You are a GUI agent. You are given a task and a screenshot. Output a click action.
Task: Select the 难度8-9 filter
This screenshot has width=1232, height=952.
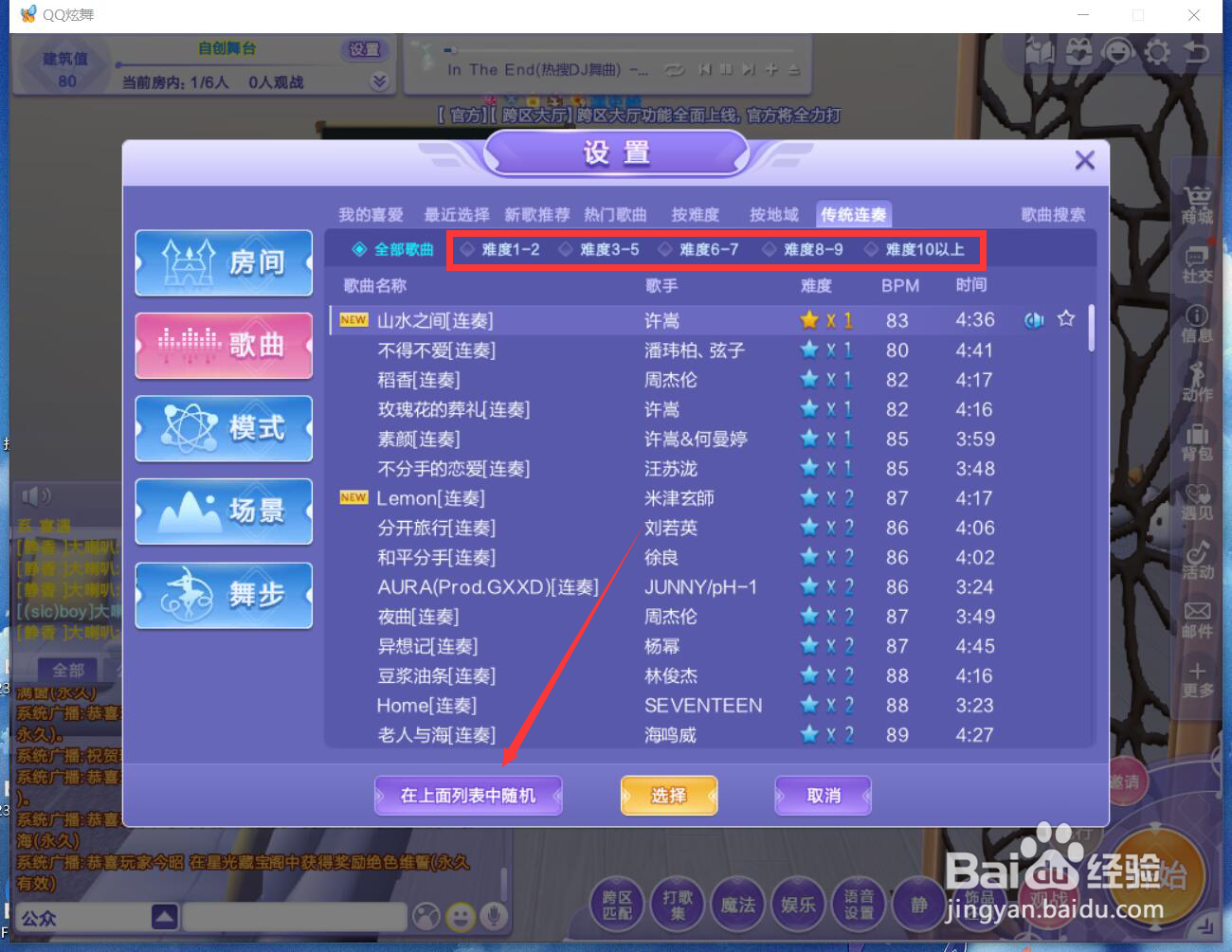(x=802, y=249)
